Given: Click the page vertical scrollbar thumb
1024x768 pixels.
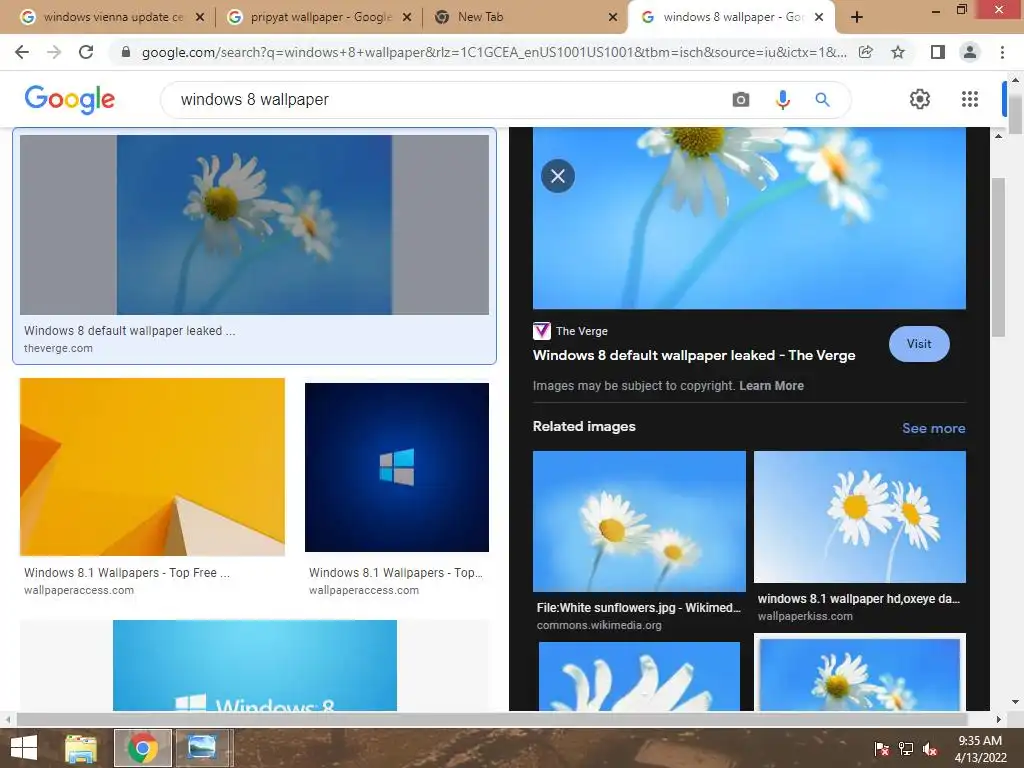Looking at the screenshot, I should click(x=1015, y=114).
